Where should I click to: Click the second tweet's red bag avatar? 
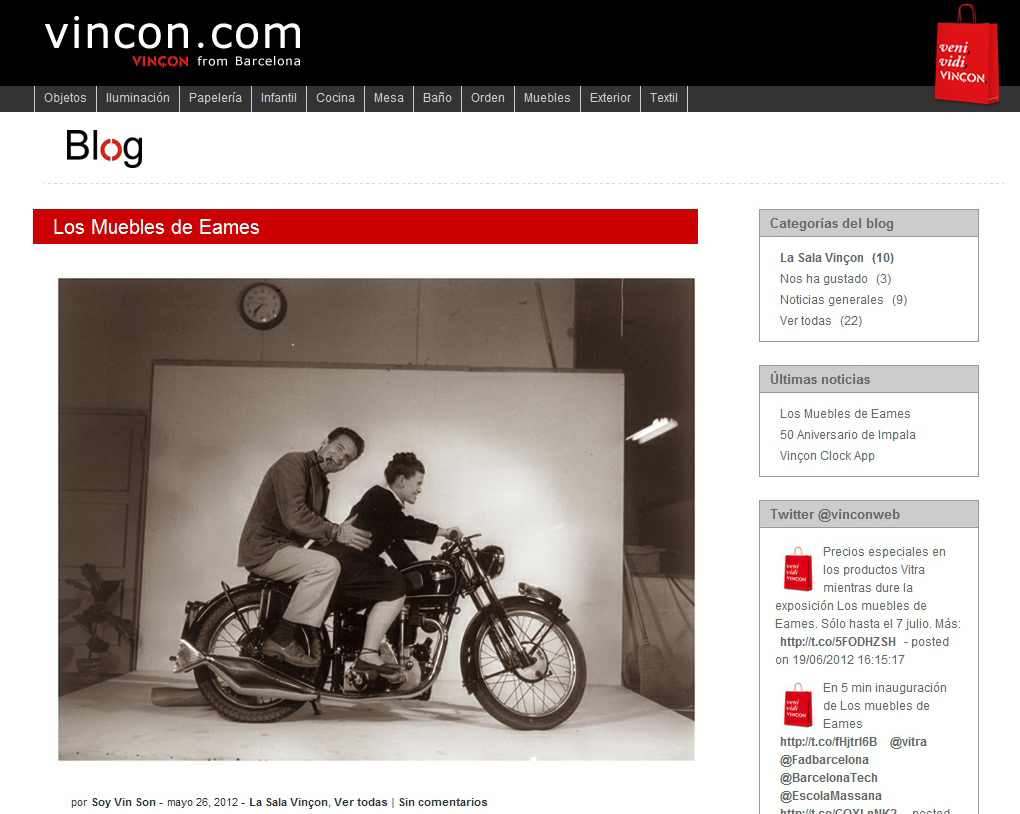coord(798,705)
